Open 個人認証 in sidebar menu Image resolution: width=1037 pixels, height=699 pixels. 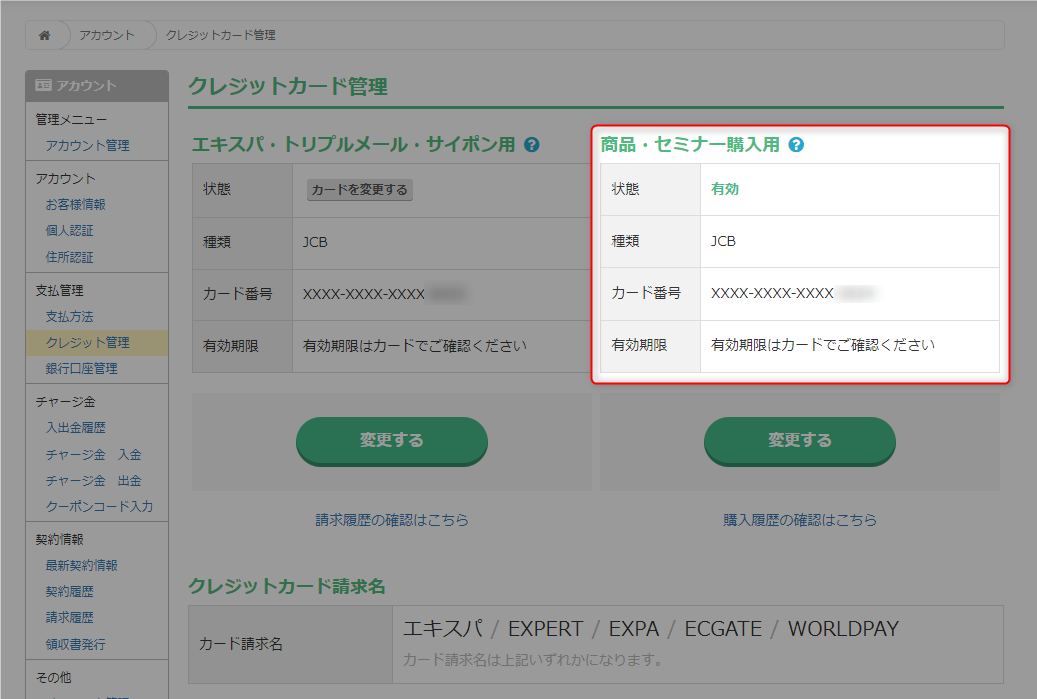[x=69, y=230]
